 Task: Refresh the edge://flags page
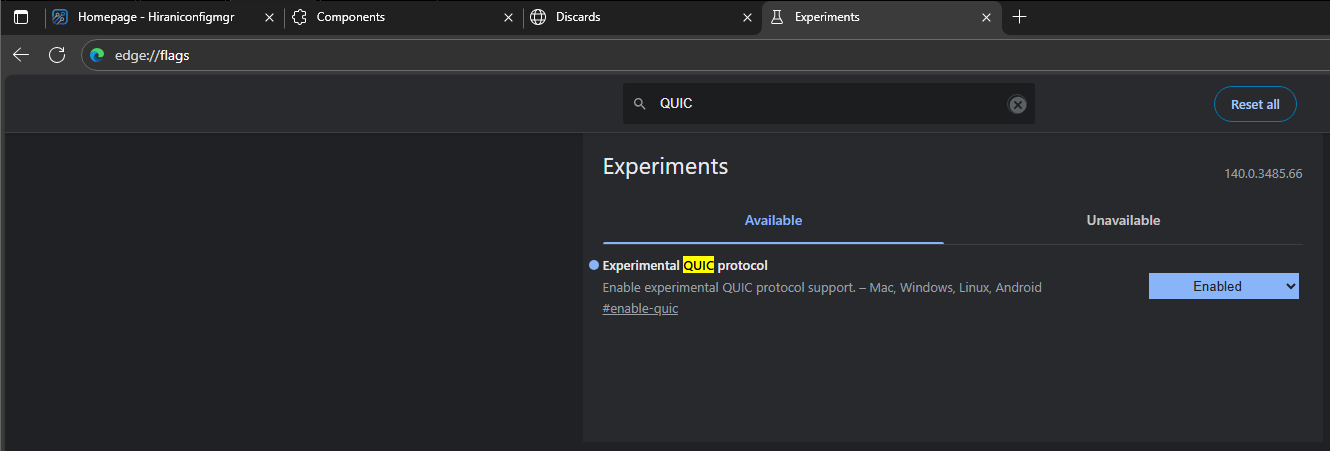click(x=57, y=55)
